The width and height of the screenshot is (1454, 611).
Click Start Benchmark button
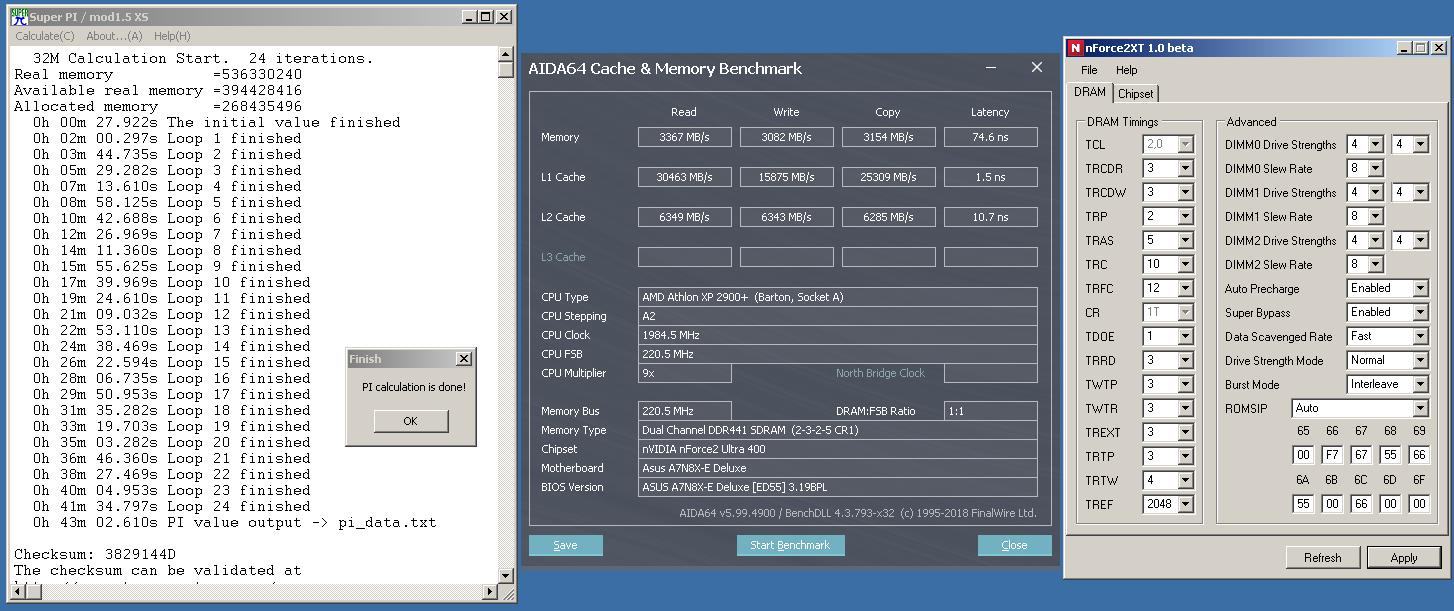(x=790, y=545)
